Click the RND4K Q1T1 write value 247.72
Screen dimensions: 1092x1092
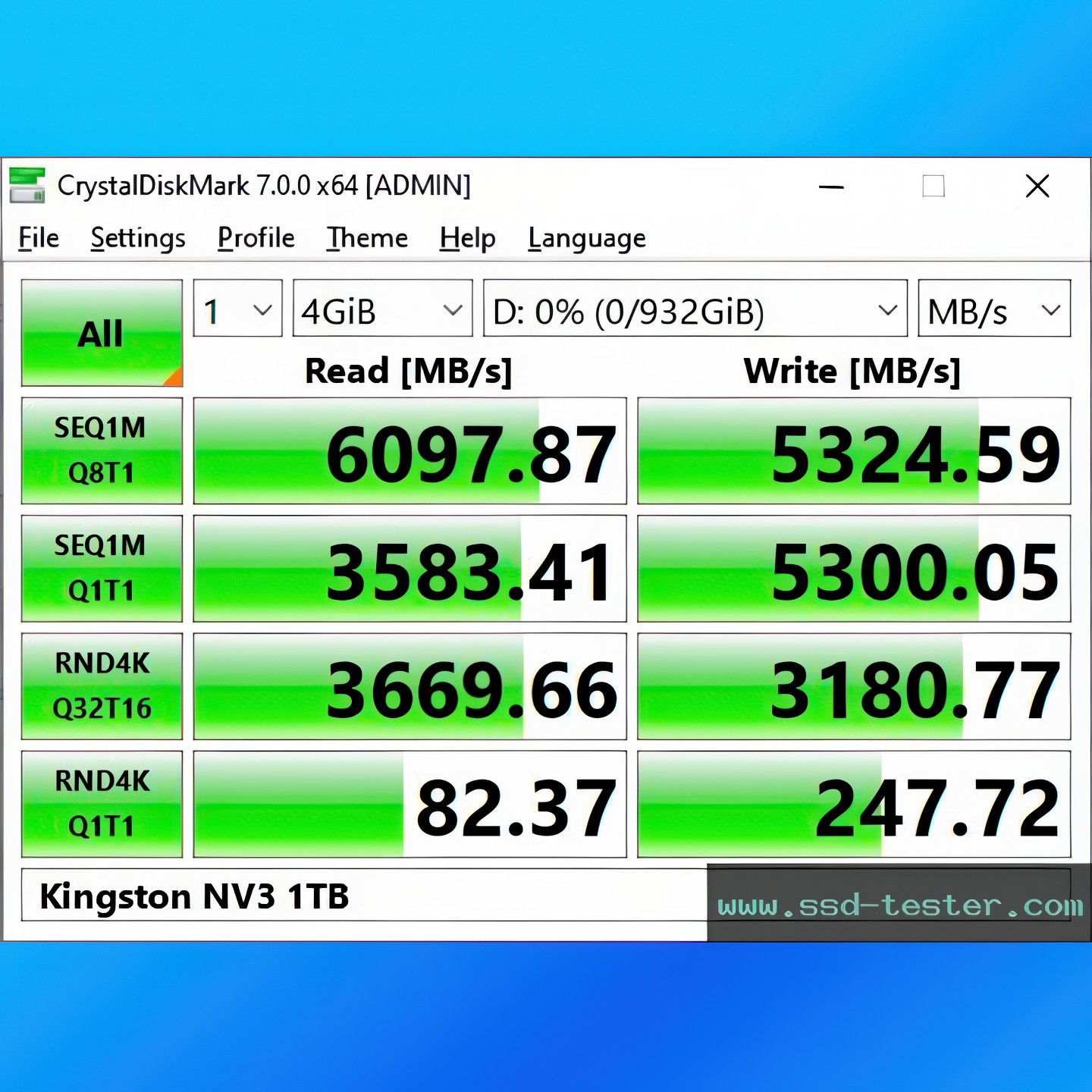pyautogui.click(x=854, y=804)
